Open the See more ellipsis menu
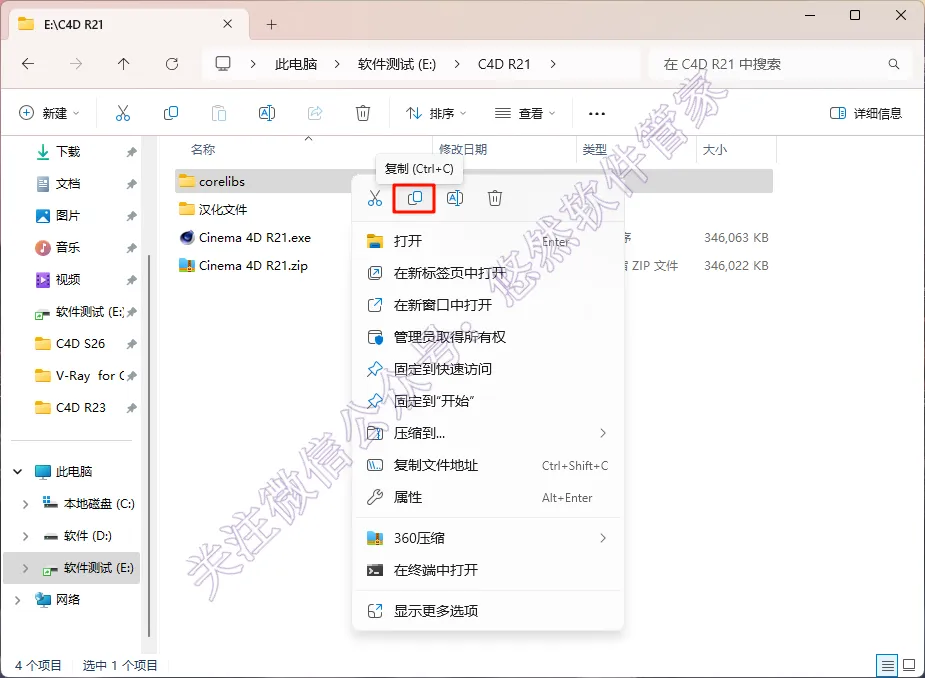 (x=597, y=113)
